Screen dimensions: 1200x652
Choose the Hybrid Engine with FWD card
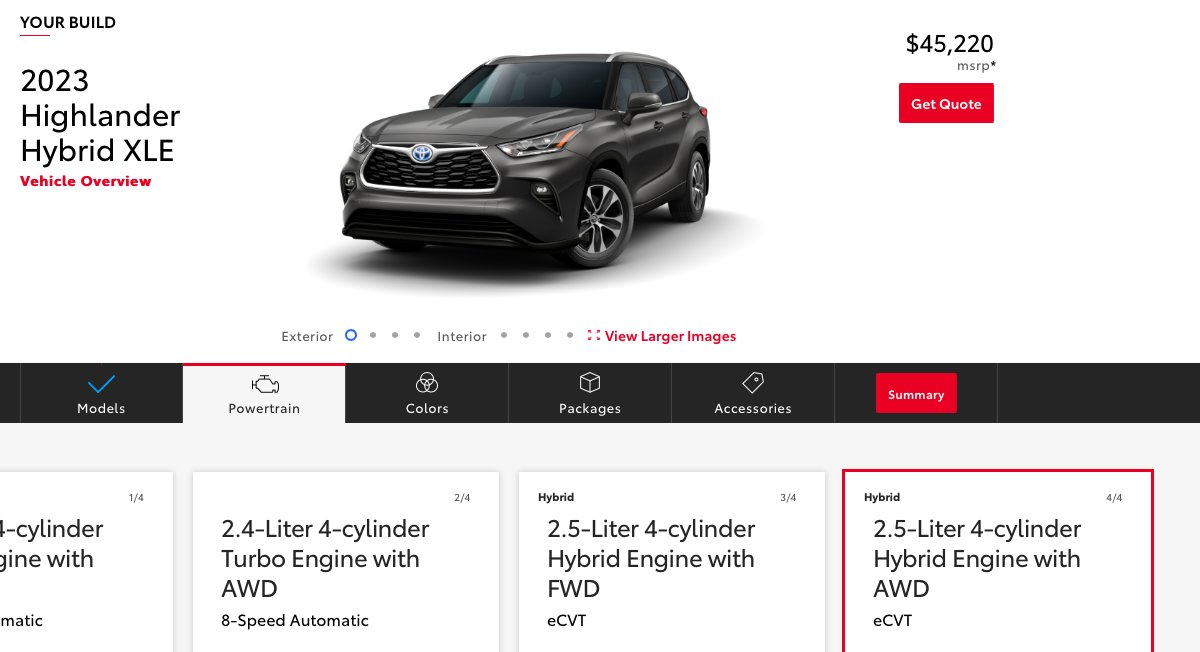pyautogui.click(x=672, y=561)
